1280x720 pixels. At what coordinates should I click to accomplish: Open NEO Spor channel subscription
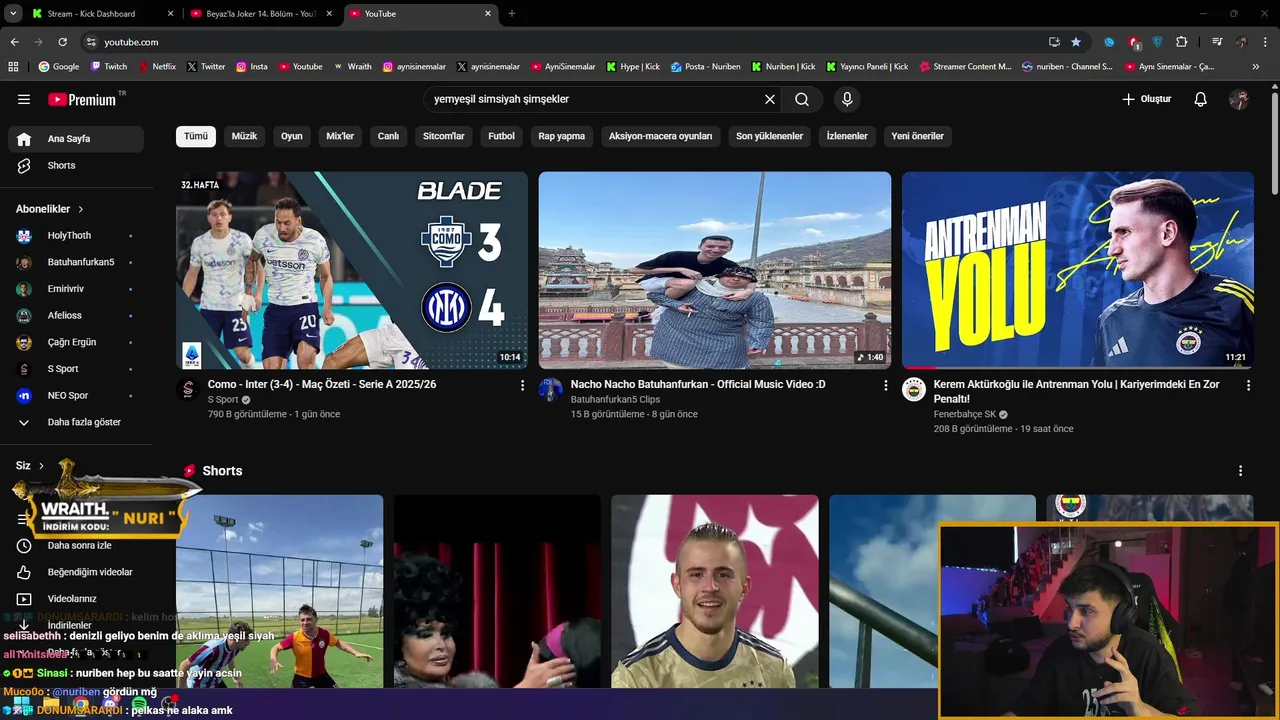76,395
